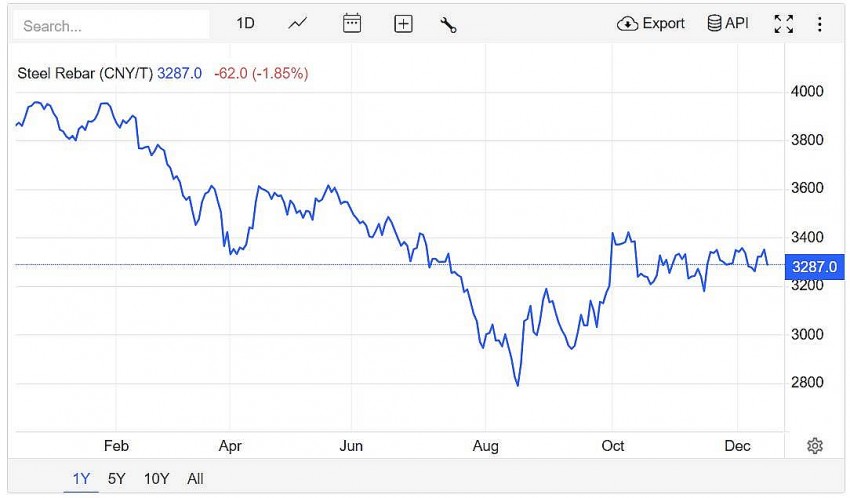This screenshot has height=498, width=850.
Task: Switch to the 5Y time range
Action: [x=117, y=479]
